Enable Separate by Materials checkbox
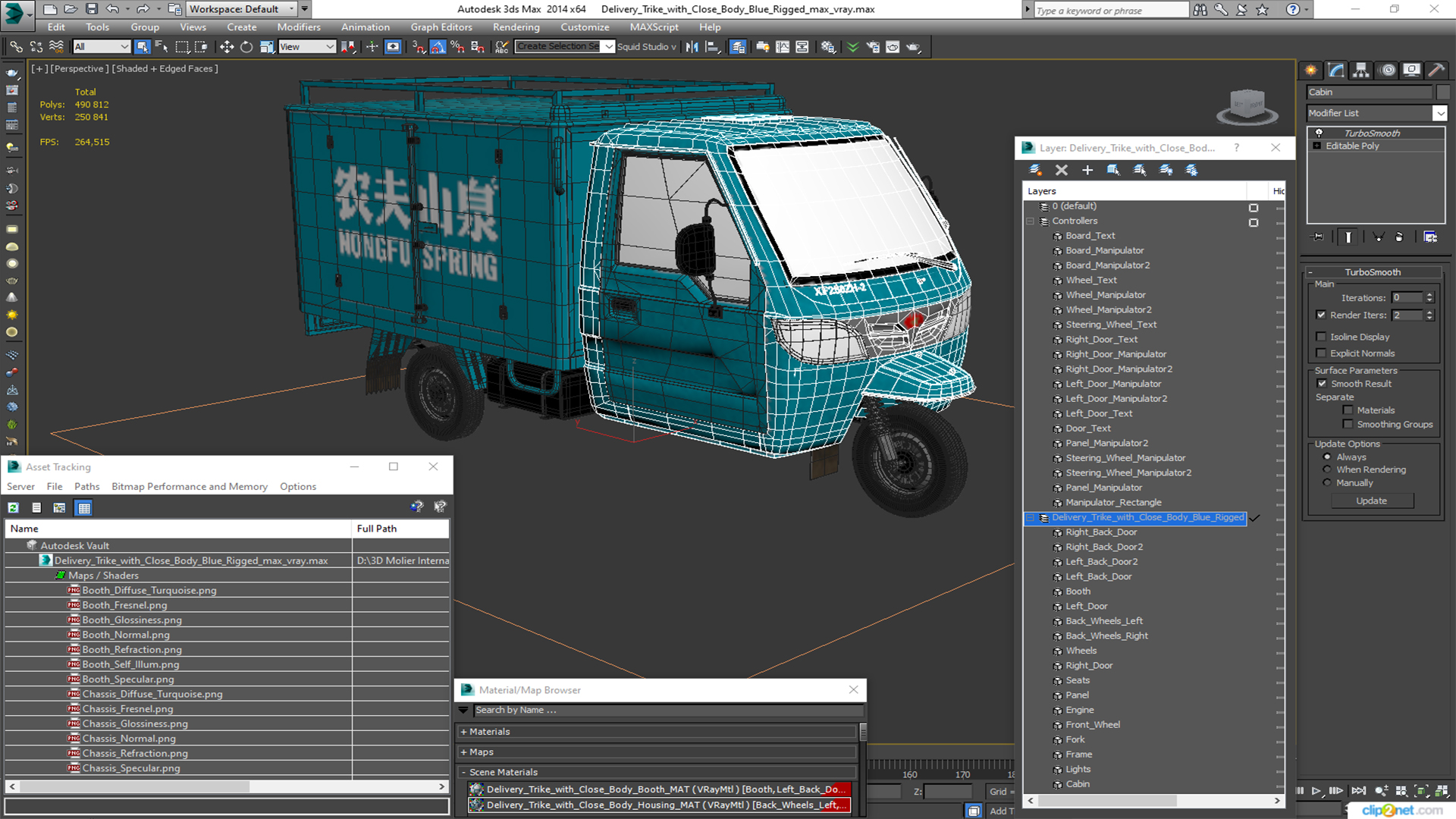This screenshot has width=1456, height=819. [x=1348, y=410]
